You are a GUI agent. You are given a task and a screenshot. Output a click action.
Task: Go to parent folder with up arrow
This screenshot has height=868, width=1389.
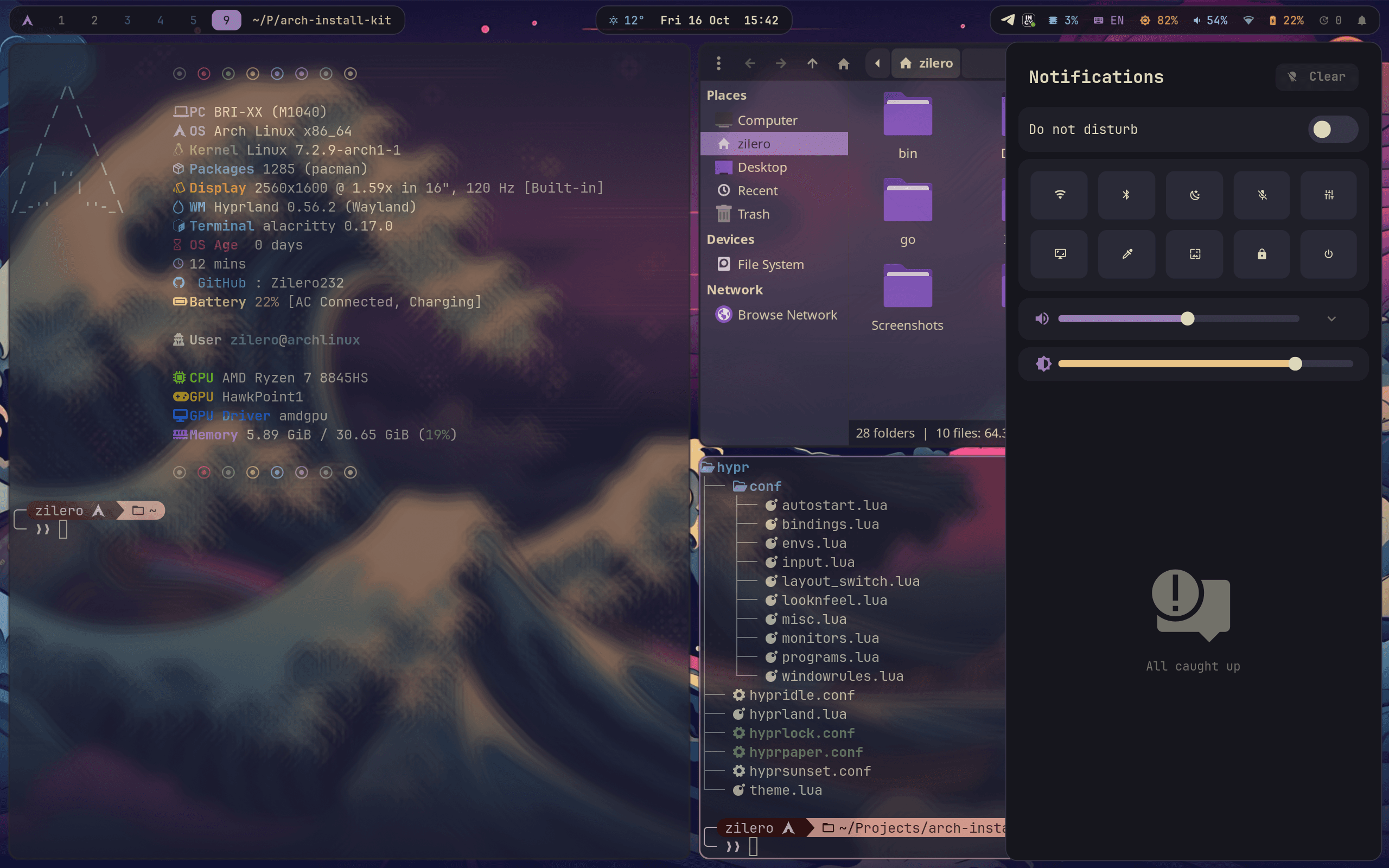tap(812, 63)
